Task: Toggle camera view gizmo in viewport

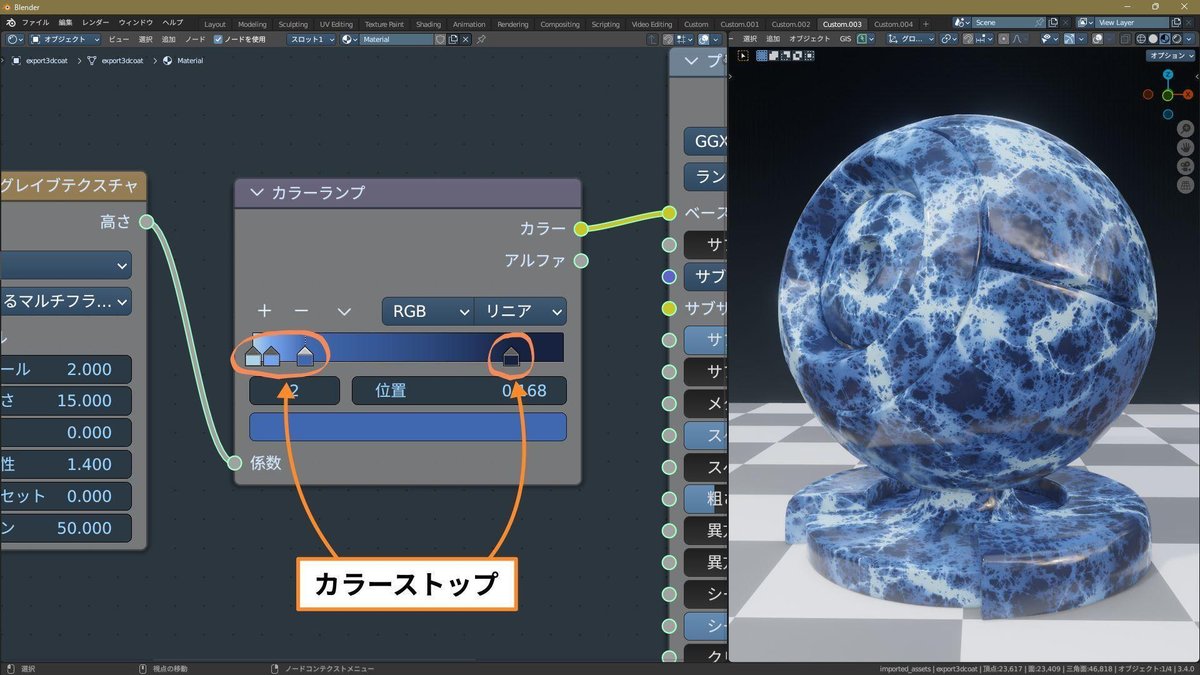Action: (1185, 166)
